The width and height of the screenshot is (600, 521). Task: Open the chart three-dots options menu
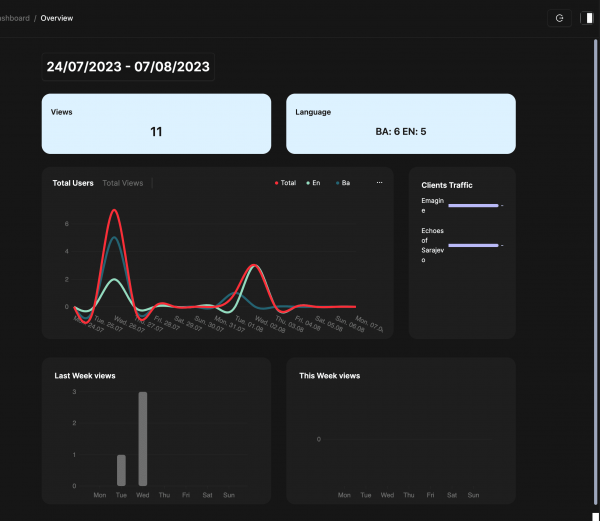click(379, 182)
